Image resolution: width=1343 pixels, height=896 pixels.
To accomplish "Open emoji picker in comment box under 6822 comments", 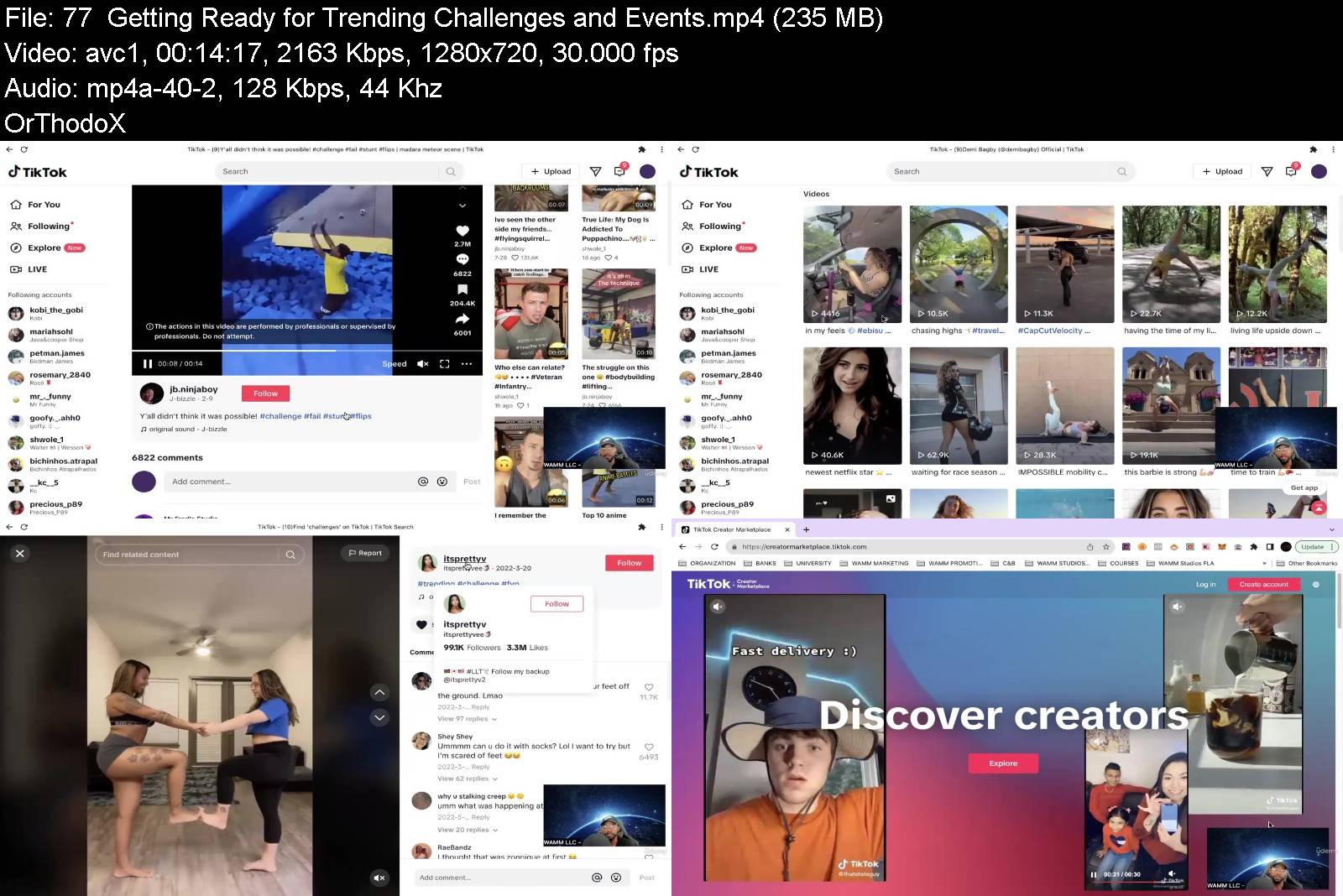I will coord(442,482).
